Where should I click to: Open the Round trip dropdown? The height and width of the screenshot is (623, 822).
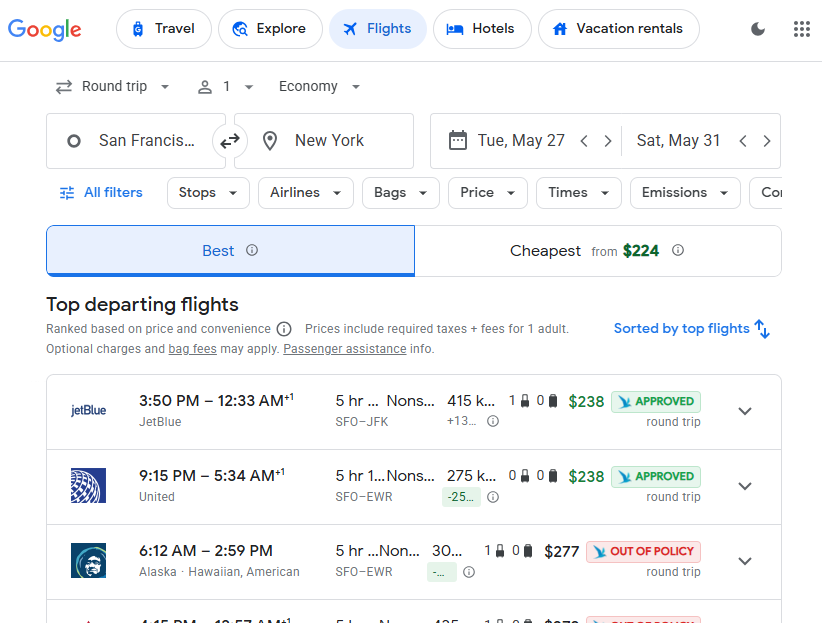point(113,87)
